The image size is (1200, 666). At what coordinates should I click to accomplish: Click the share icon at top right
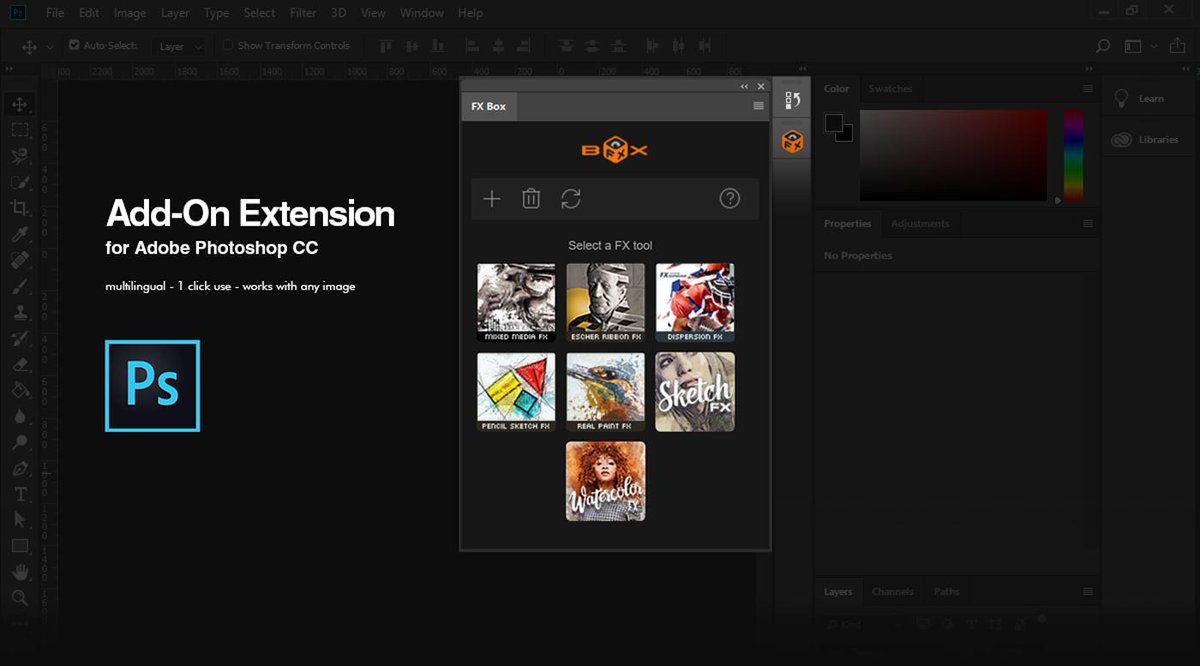pos(1178,46)
